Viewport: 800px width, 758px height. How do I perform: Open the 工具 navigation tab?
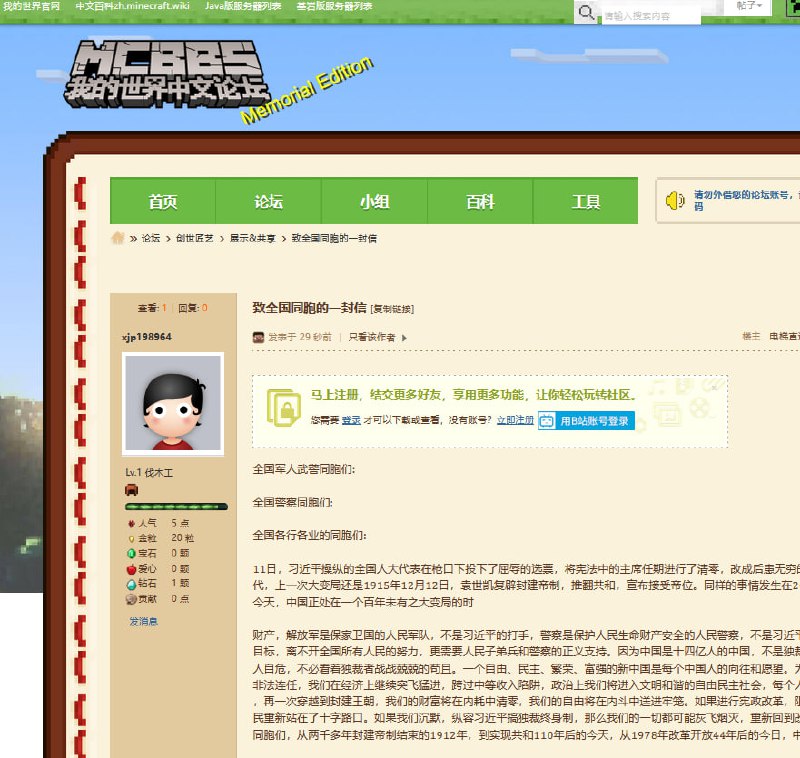coord(585,201)
